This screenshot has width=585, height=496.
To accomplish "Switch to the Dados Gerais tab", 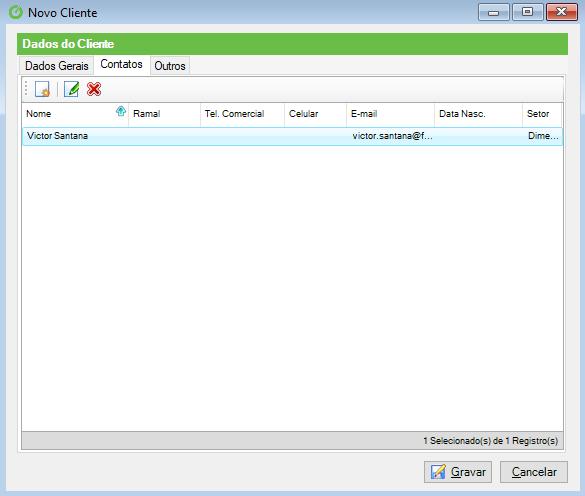I will (57, 66).
